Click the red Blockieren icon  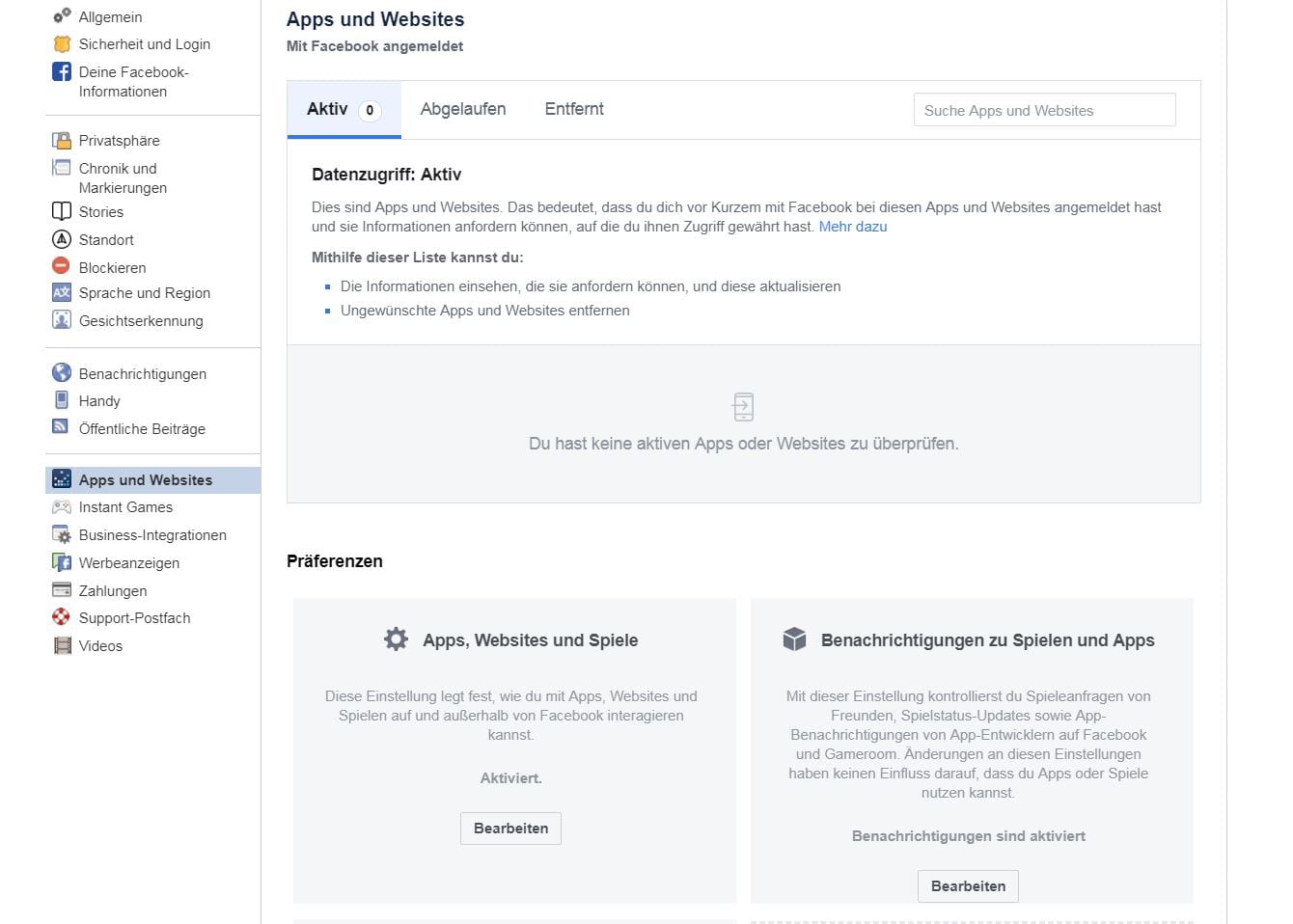pos(62,266)
